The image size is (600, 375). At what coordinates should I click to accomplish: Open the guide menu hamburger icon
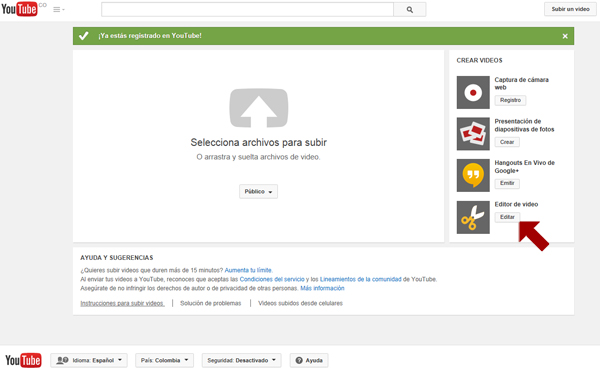(59, 10)
